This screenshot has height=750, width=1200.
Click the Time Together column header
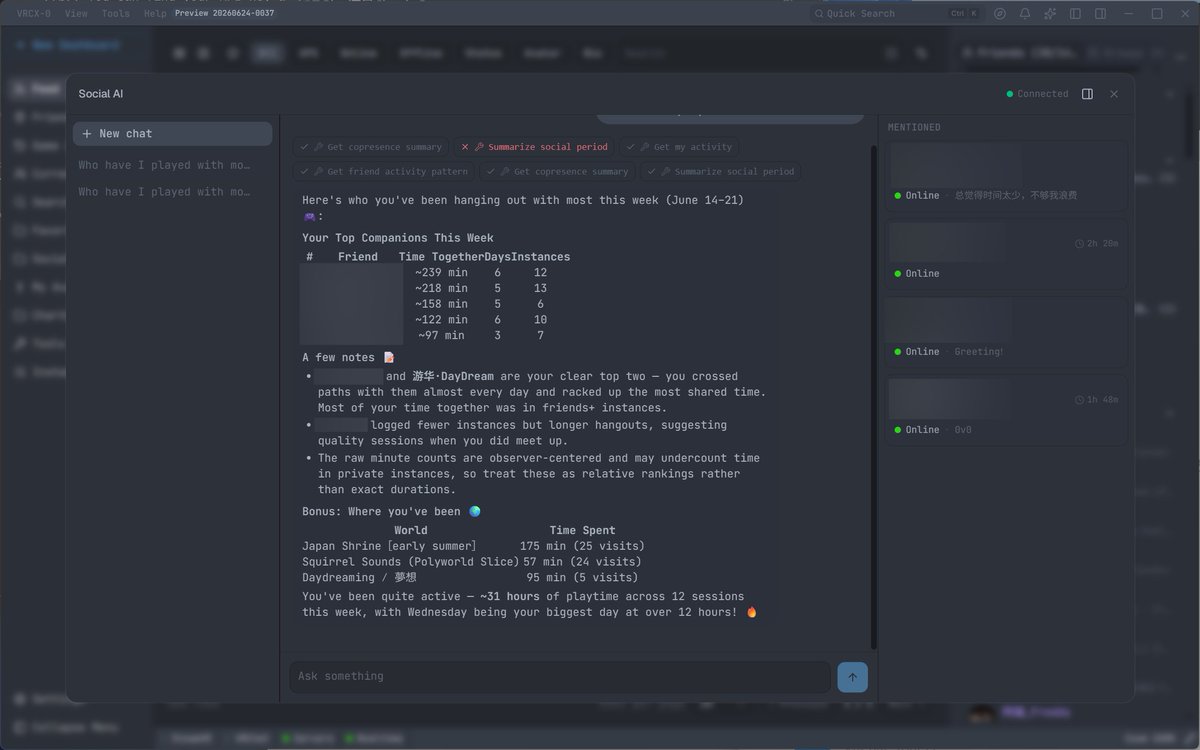[441, 257]
